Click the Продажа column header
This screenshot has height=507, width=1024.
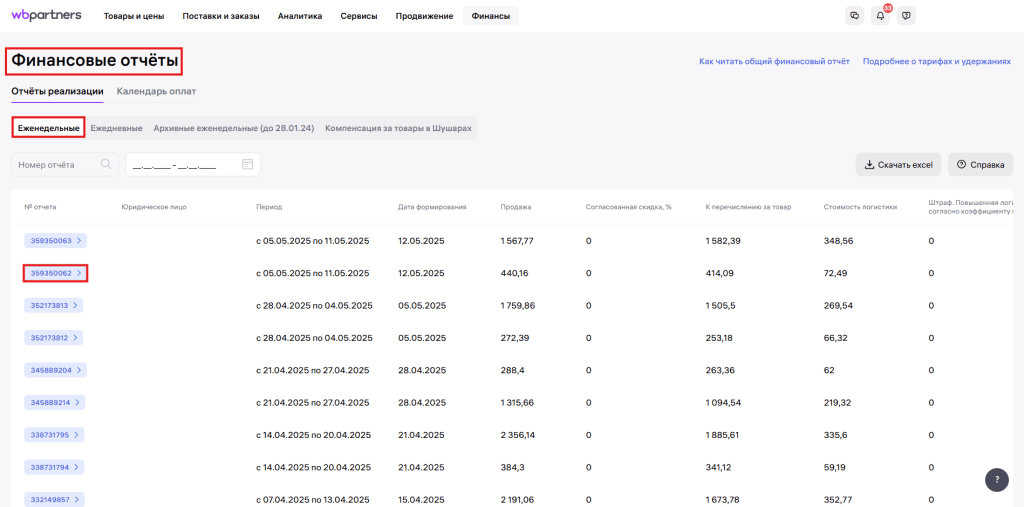[x=516, y=207]
